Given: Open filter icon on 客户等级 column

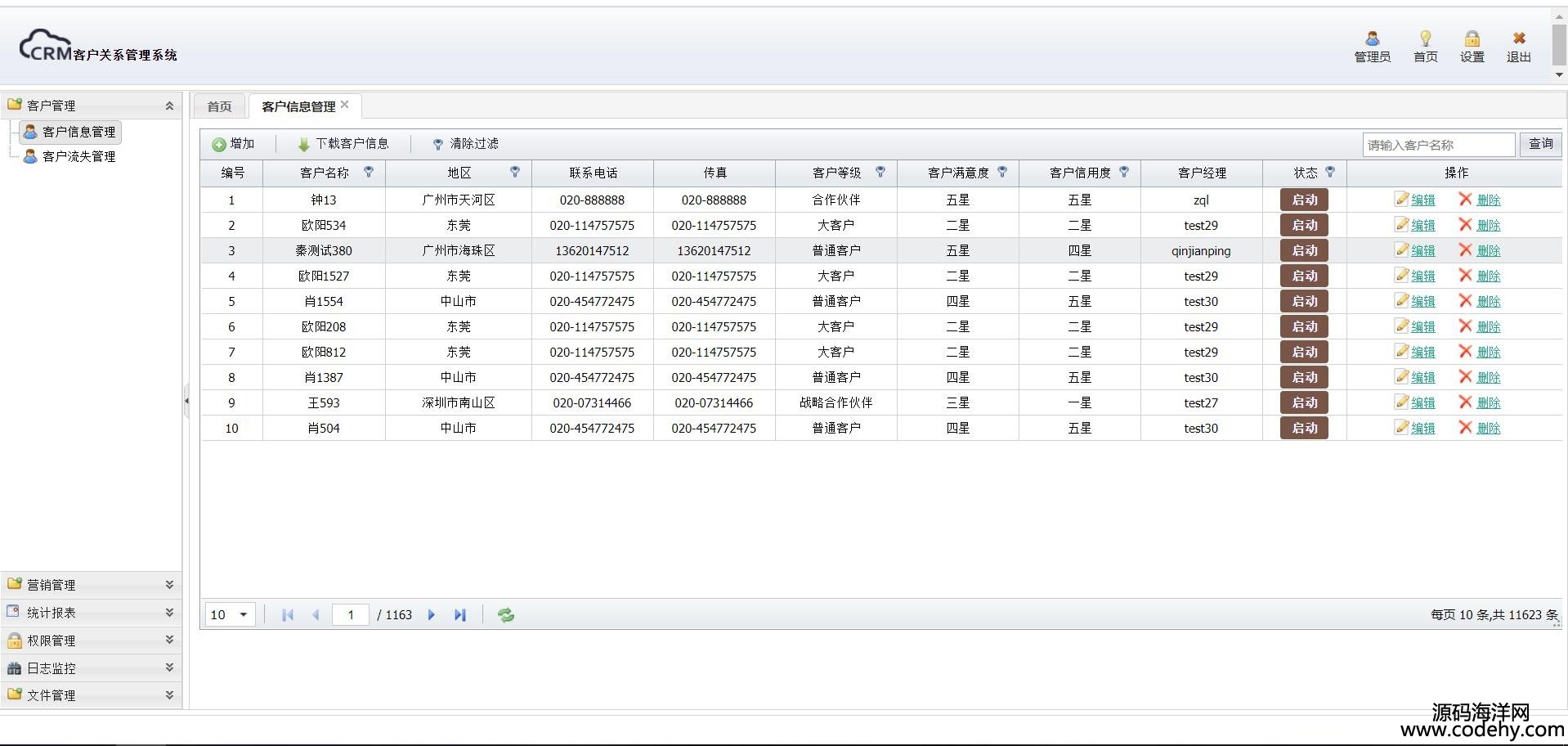Looking at the screenshot, I should 880,172.
